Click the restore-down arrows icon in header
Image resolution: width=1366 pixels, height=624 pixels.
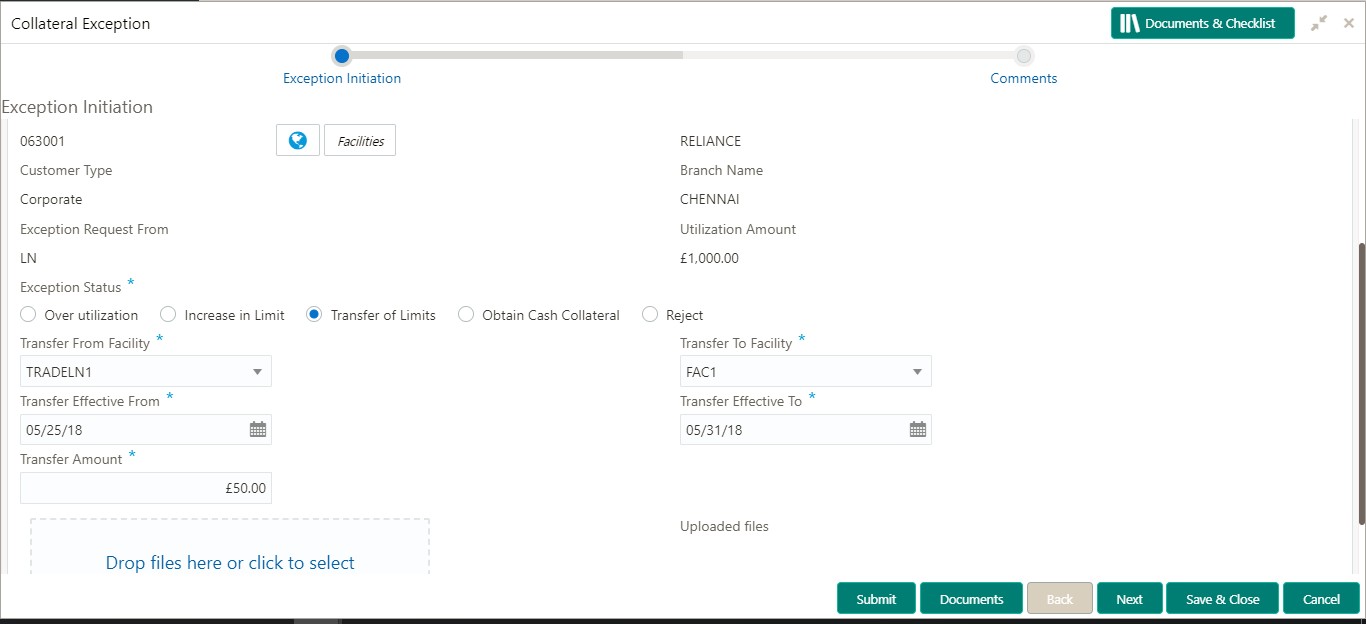coord(1319,23)
